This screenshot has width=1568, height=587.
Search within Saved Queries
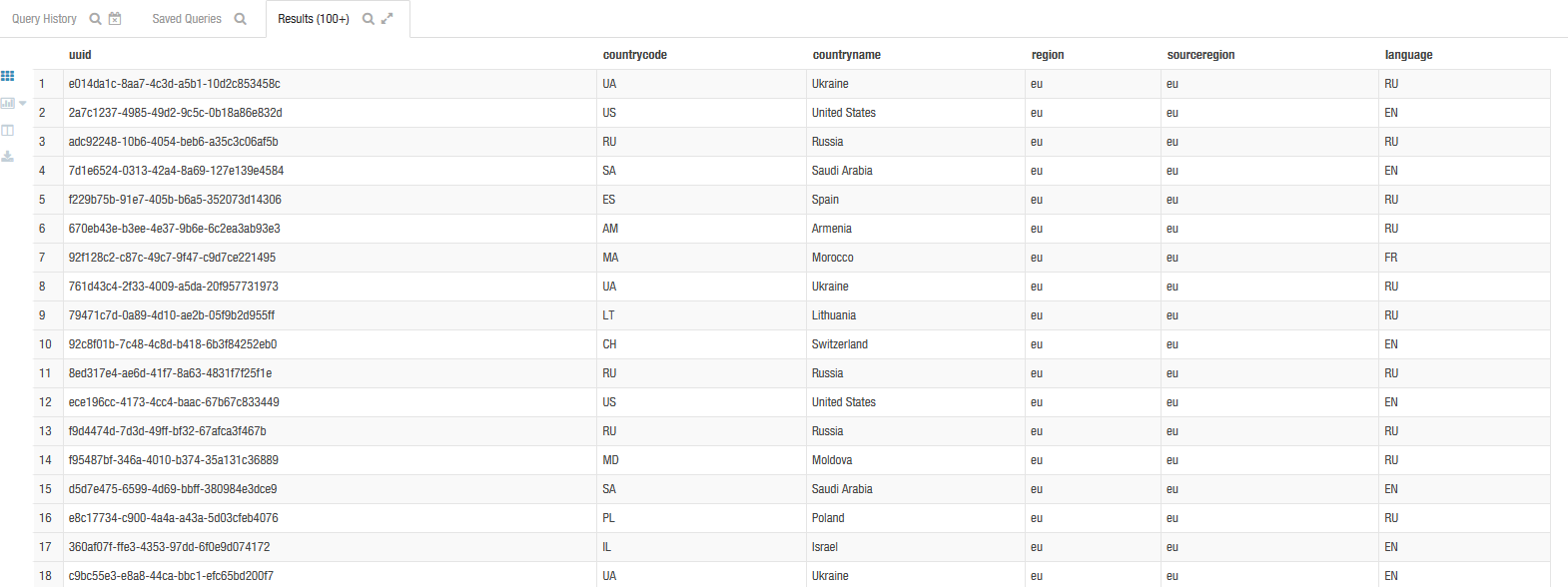240,19
